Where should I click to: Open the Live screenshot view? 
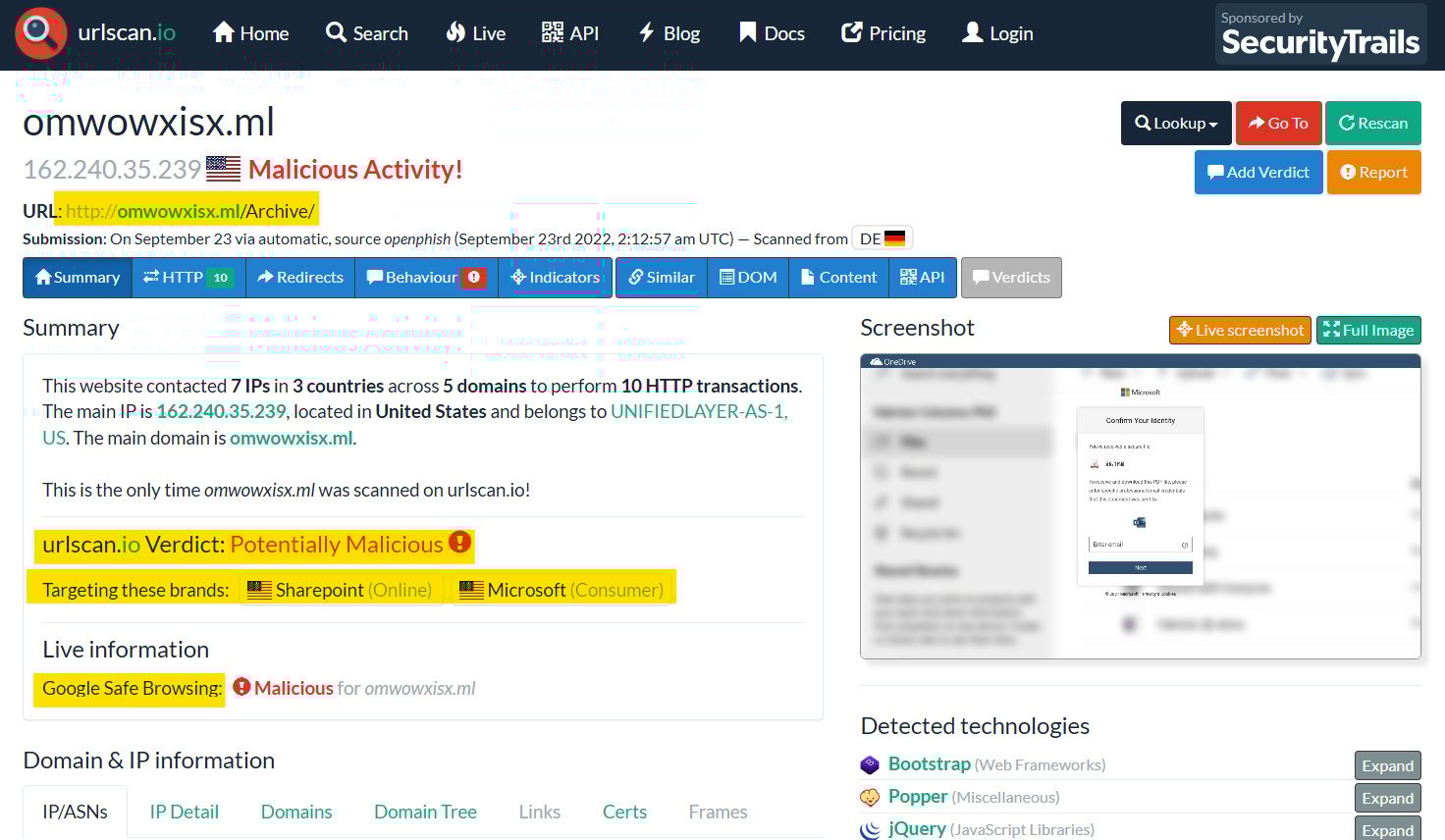(x=1241, y=330)
